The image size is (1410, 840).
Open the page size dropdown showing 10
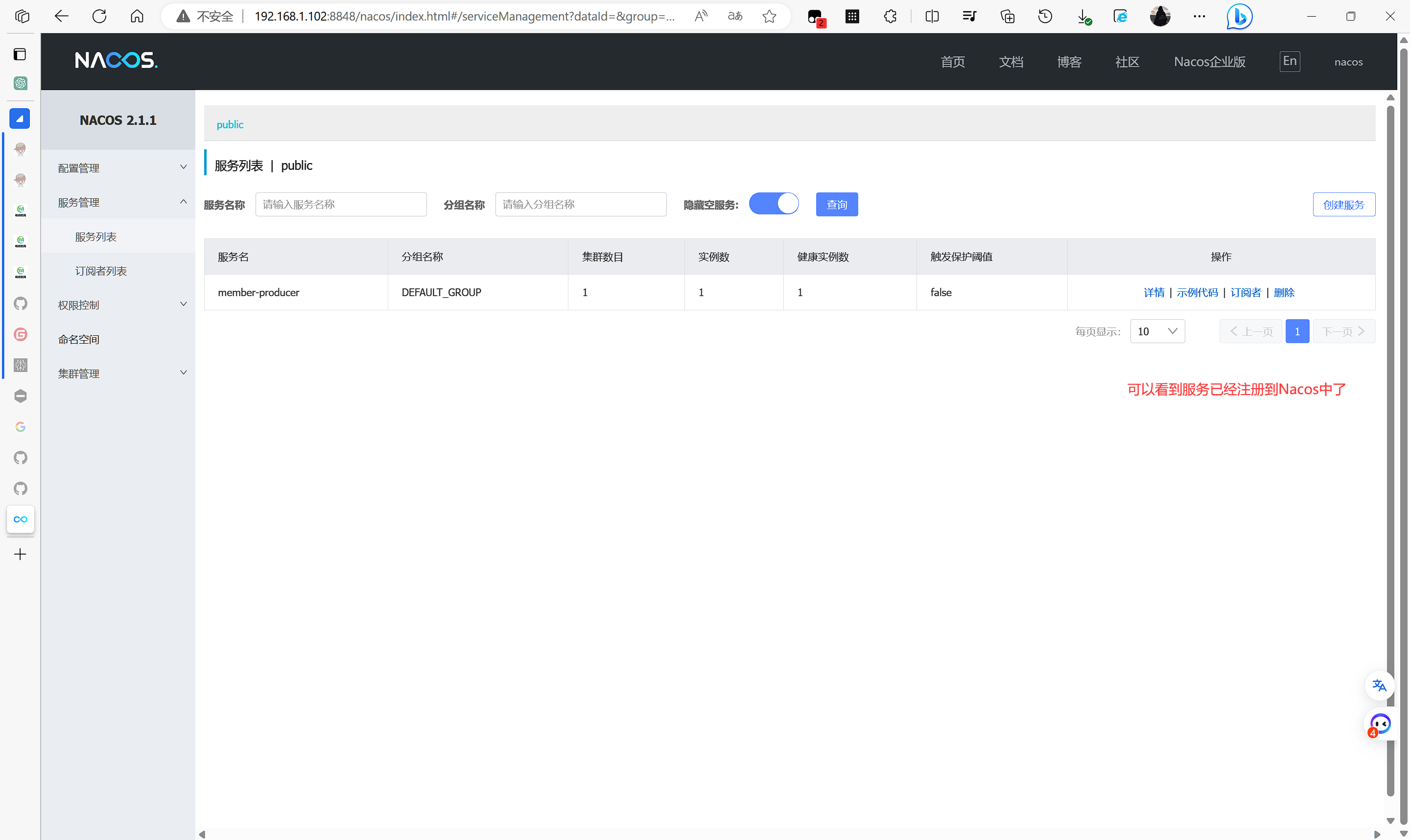click(1157, 331)
